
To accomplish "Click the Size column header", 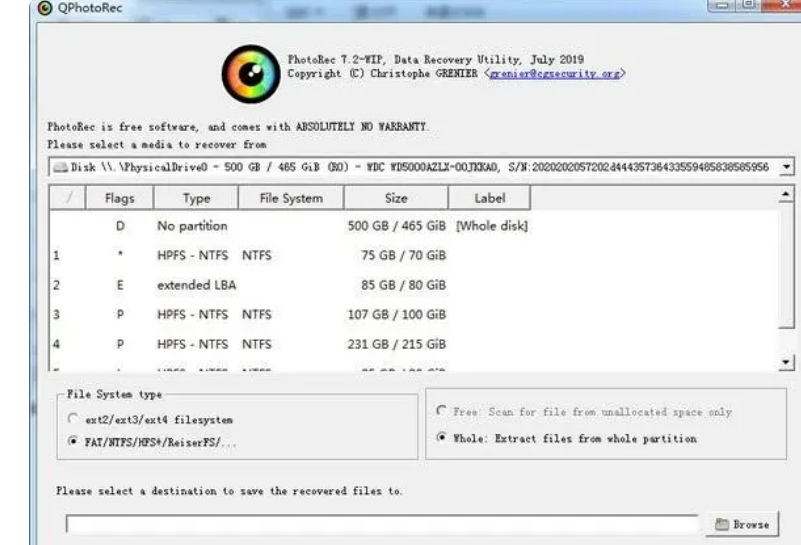I will (x=396, y=198).
